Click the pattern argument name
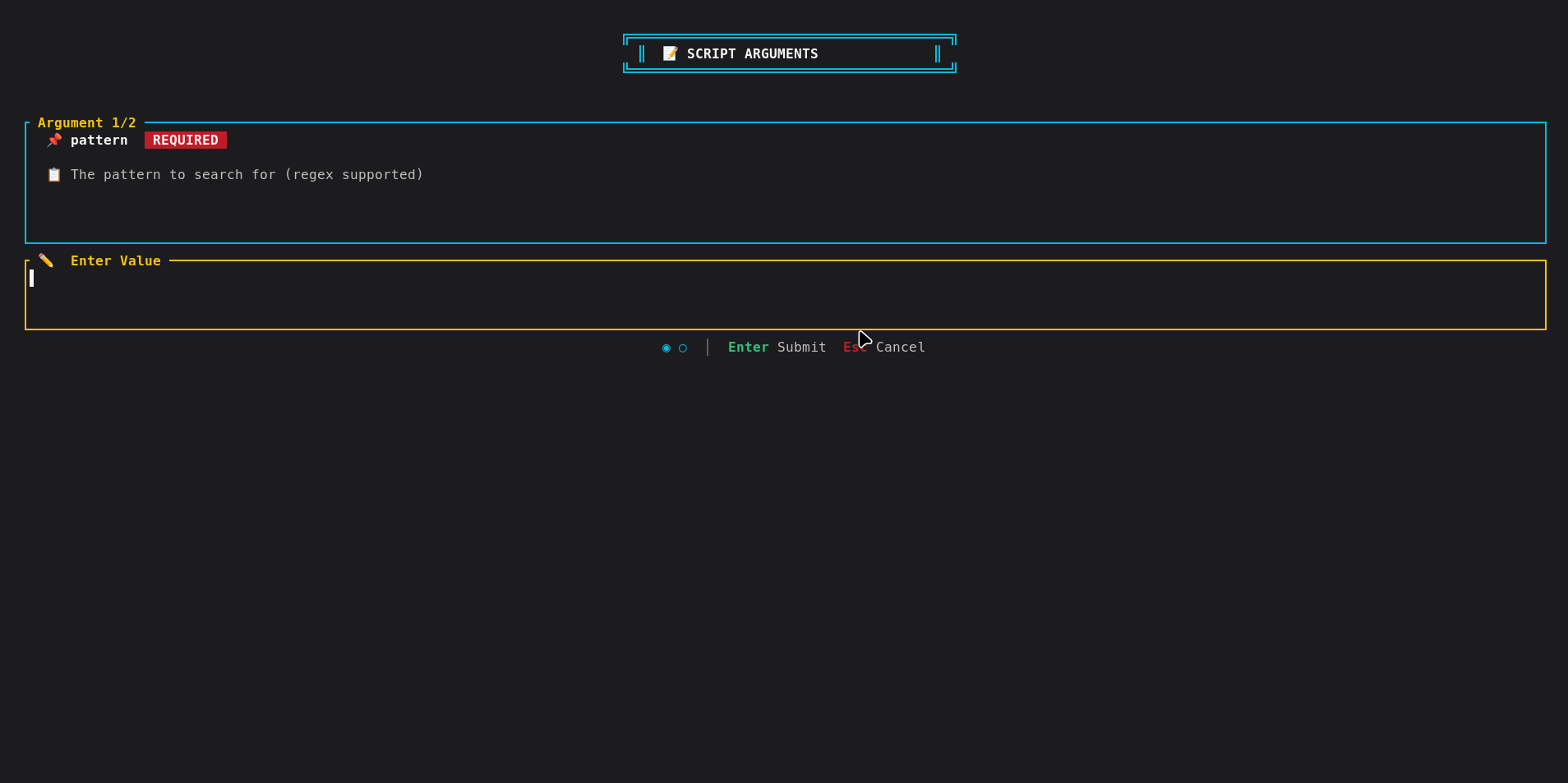The image size is (1568, 783). coord(99,140)
